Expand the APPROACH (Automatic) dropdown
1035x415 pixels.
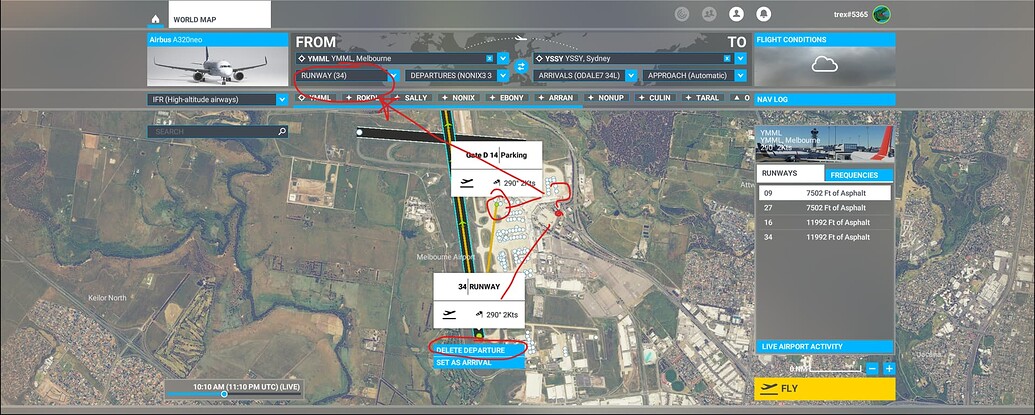click(740, 75)
